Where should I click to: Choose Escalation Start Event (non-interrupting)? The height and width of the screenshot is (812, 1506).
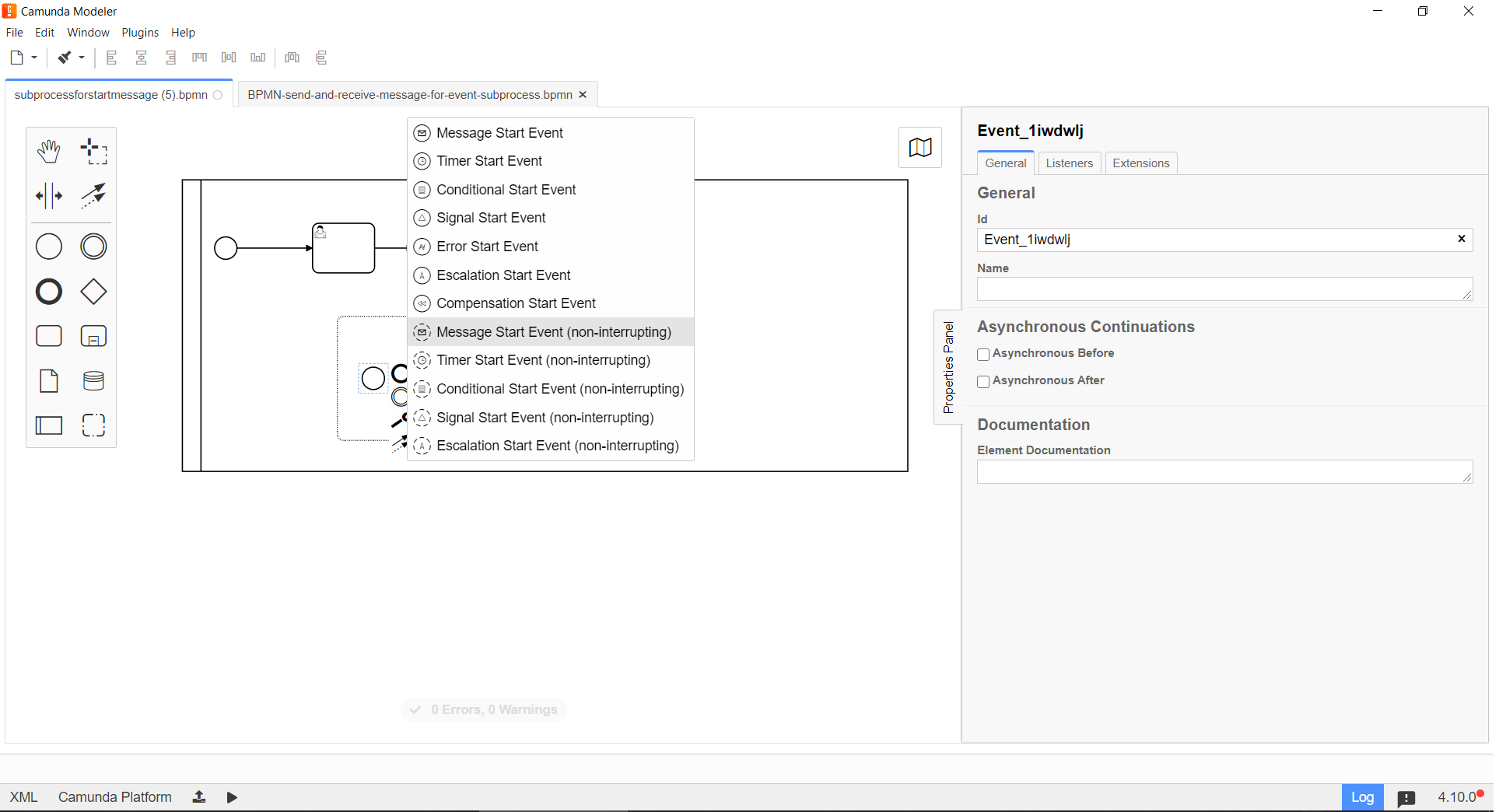click(551, 446)
